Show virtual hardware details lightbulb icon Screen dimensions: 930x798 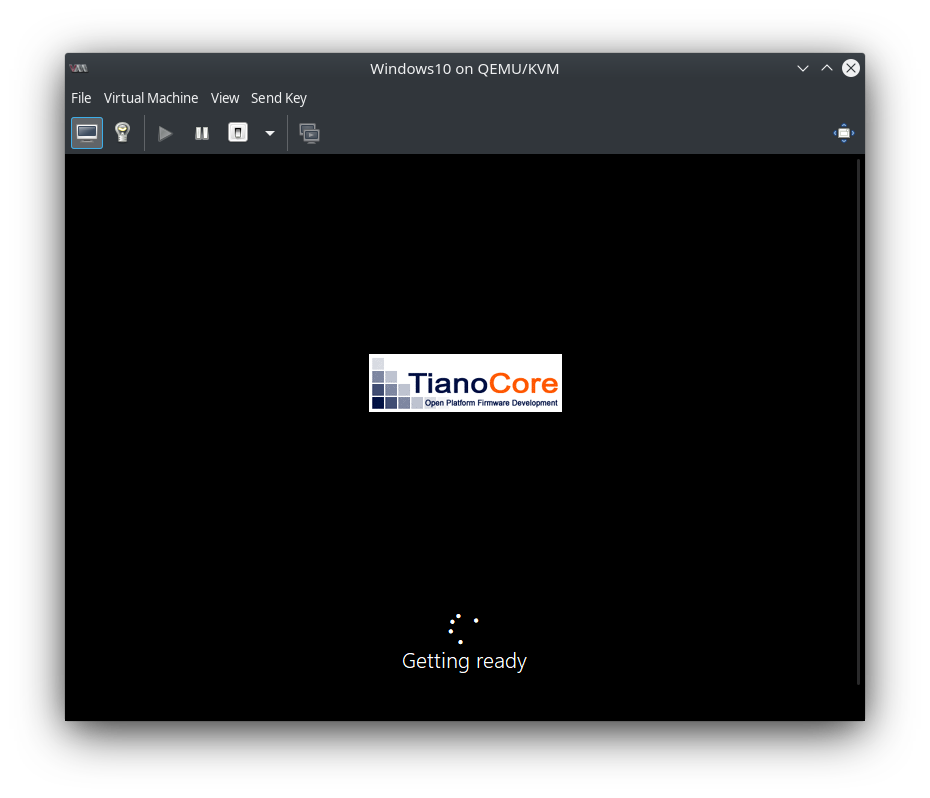[x=123, y=133]
